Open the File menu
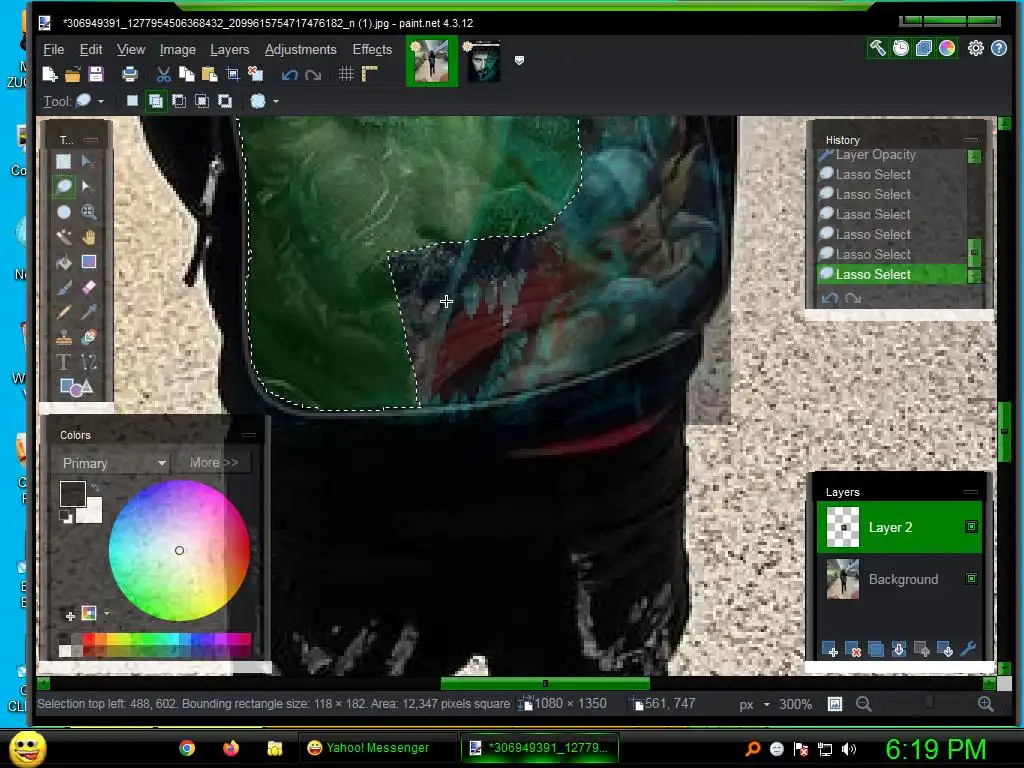Image resolution: width=1024 pixels, height=768 pixels. click(54, 50)
